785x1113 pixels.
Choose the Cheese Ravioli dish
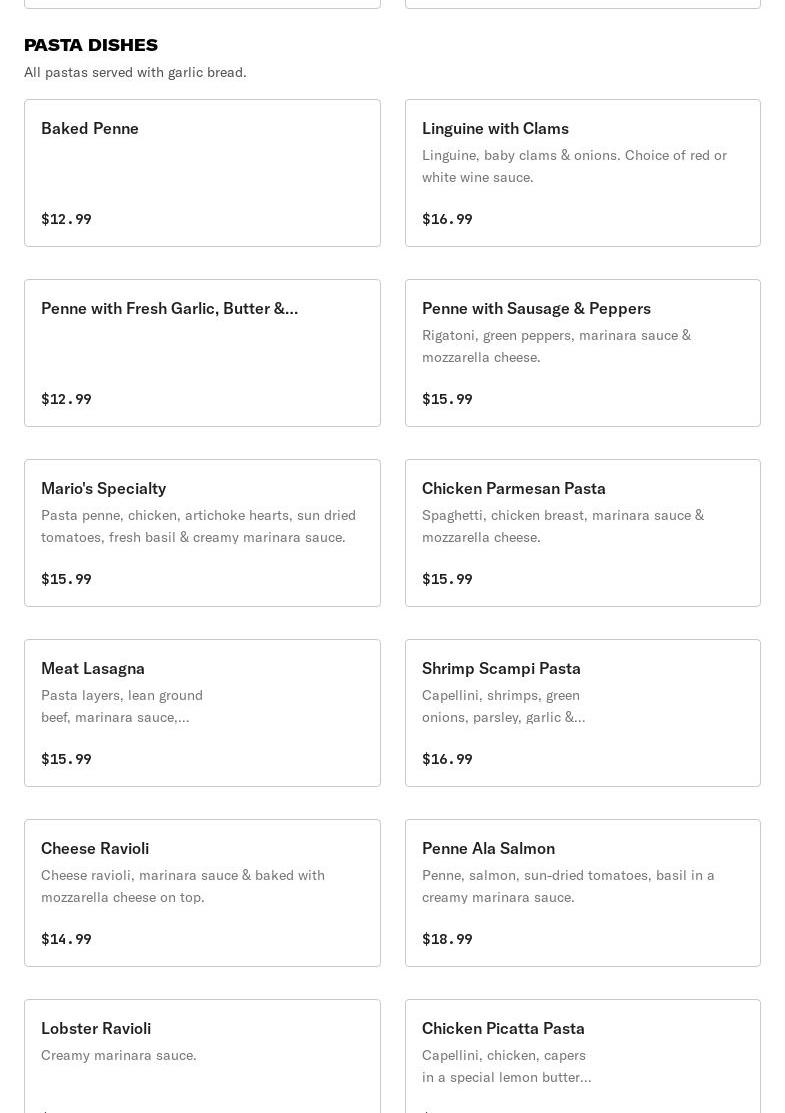(x=202, y=892)
